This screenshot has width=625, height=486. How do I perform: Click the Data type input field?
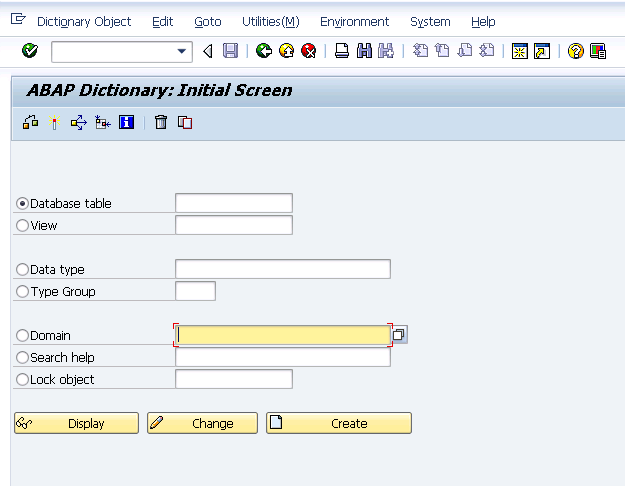(283, 269)
